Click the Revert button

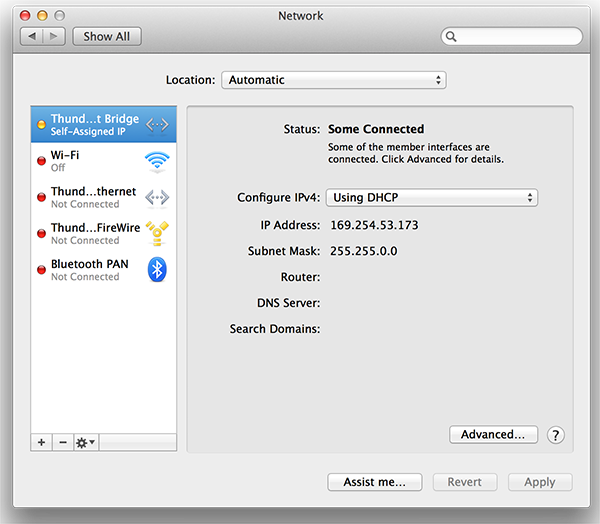coord(465,482)
